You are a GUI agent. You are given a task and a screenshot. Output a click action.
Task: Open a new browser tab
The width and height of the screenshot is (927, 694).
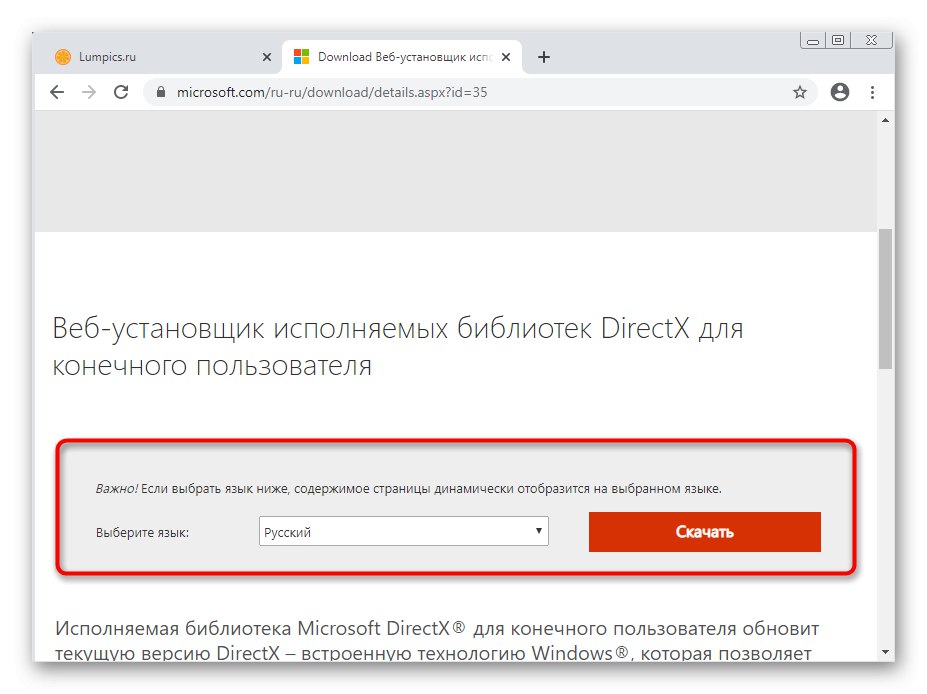pos(544,57)
